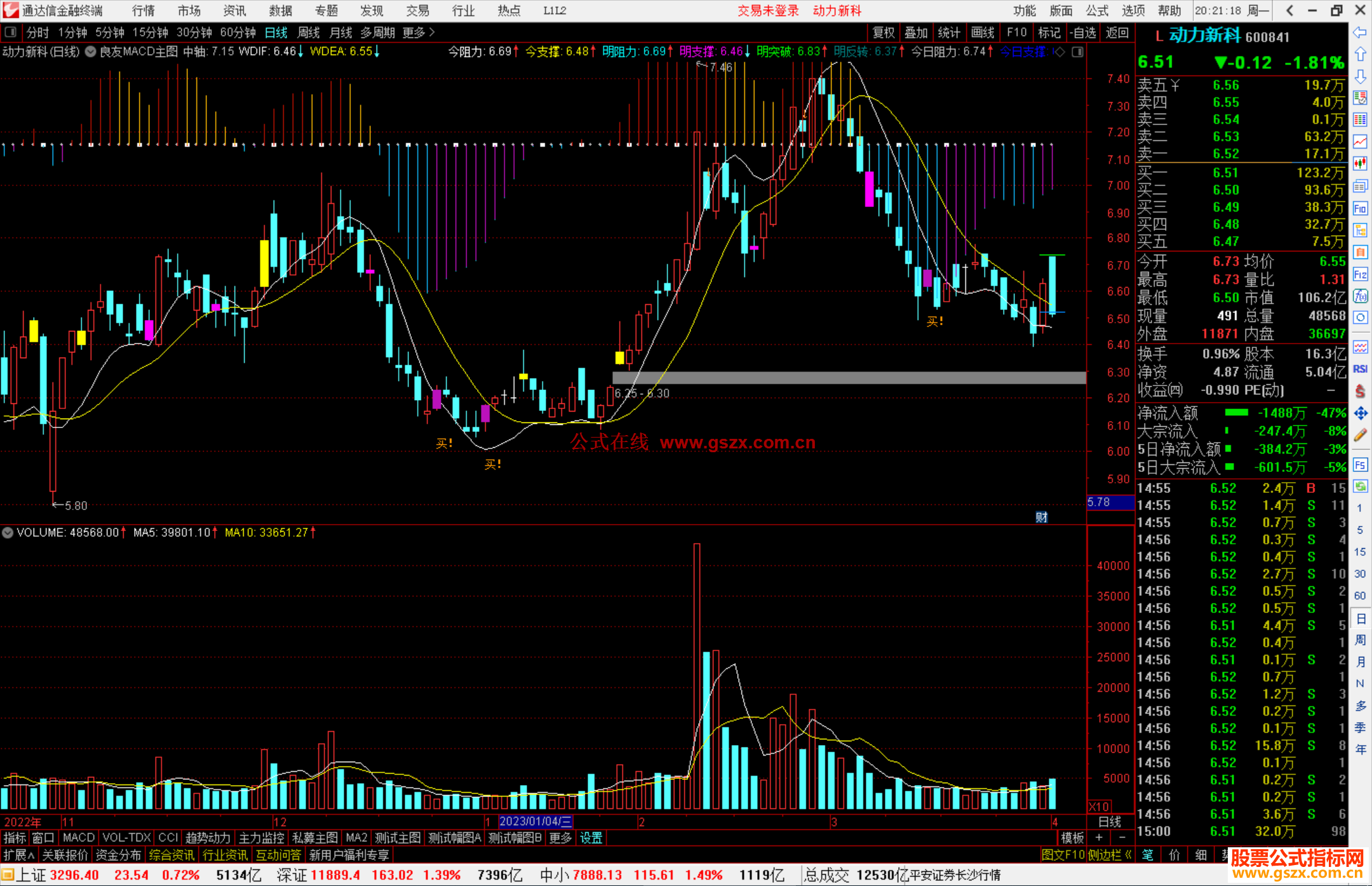Open the red line-chart icon in sidebar
The width and height of the screenshot is (1372, 886).
coord(1360,142)
